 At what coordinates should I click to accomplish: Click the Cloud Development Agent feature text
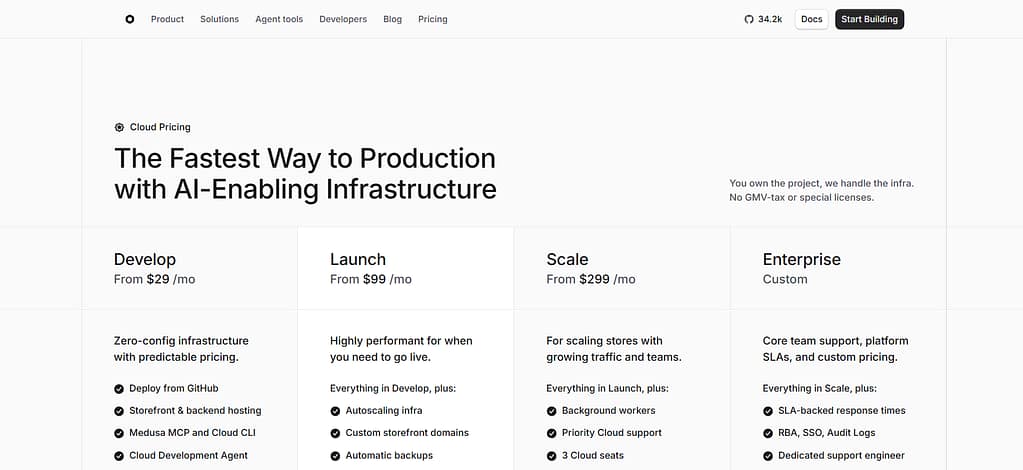(x=189, y=456)
